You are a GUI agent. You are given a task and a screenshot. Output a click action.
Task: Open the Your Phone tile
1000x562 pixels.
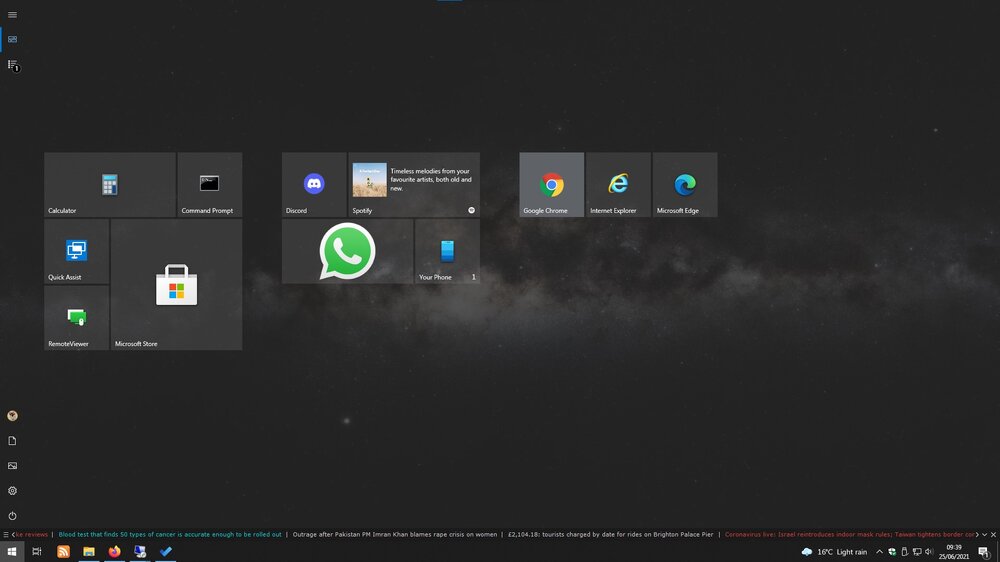click(447, 251)
